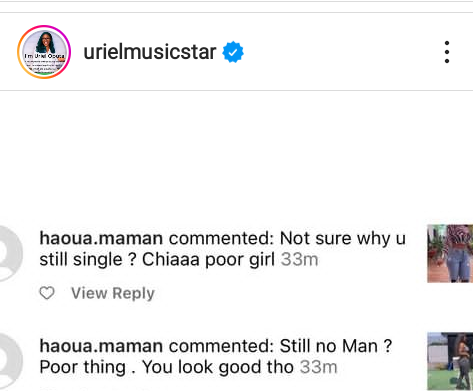The height and width of the screenshot is (391, 473).
Task: Click "Not sure why u" notification line
Action: (343, 239)
